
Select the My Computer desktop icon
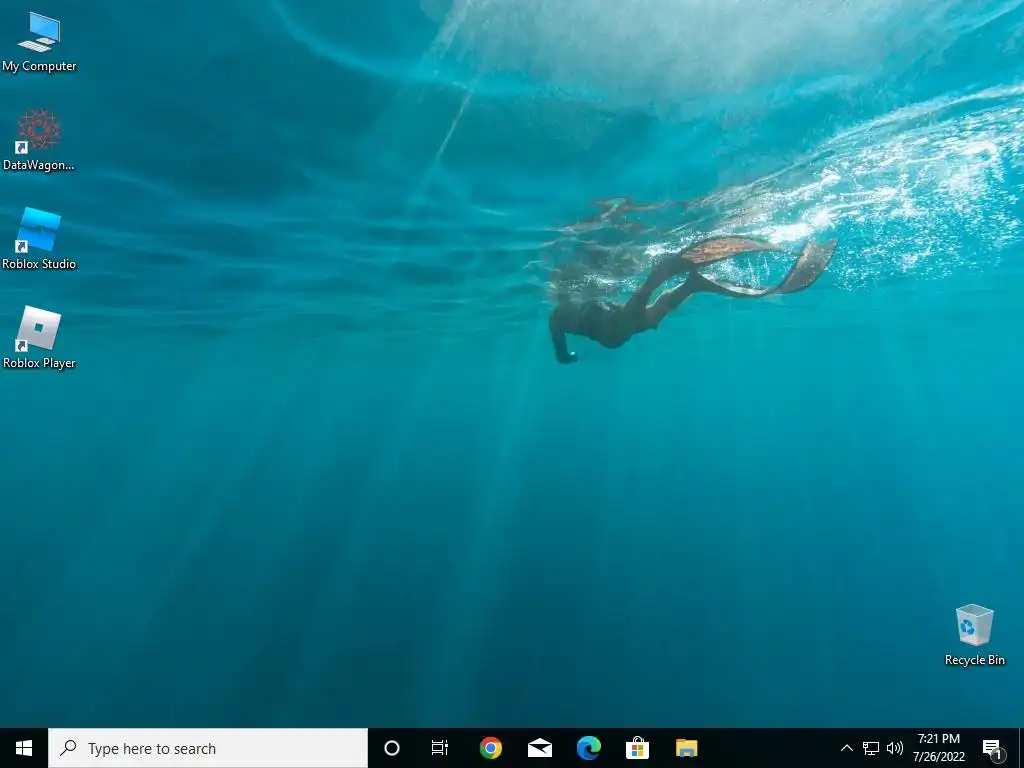click(x=39, y=42)
